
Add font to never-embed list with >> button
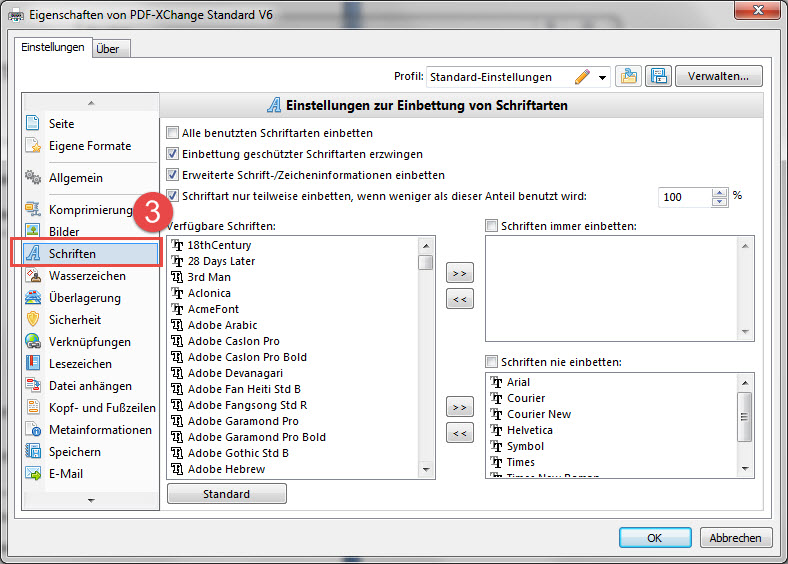click(460, 407)
